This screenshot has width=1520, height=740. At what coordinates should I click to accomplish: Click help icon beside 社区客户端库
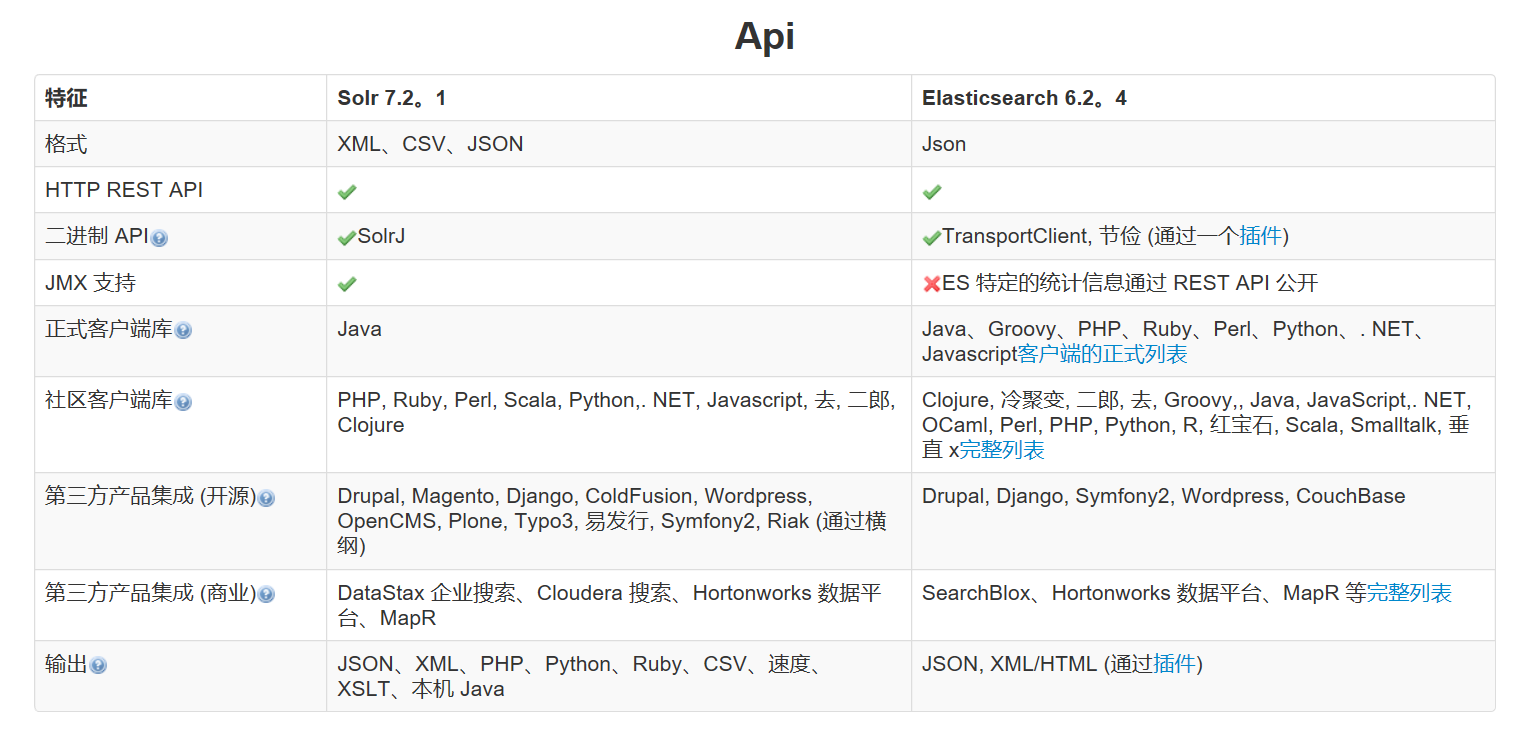pyautogui.click(x=183, y=402)
